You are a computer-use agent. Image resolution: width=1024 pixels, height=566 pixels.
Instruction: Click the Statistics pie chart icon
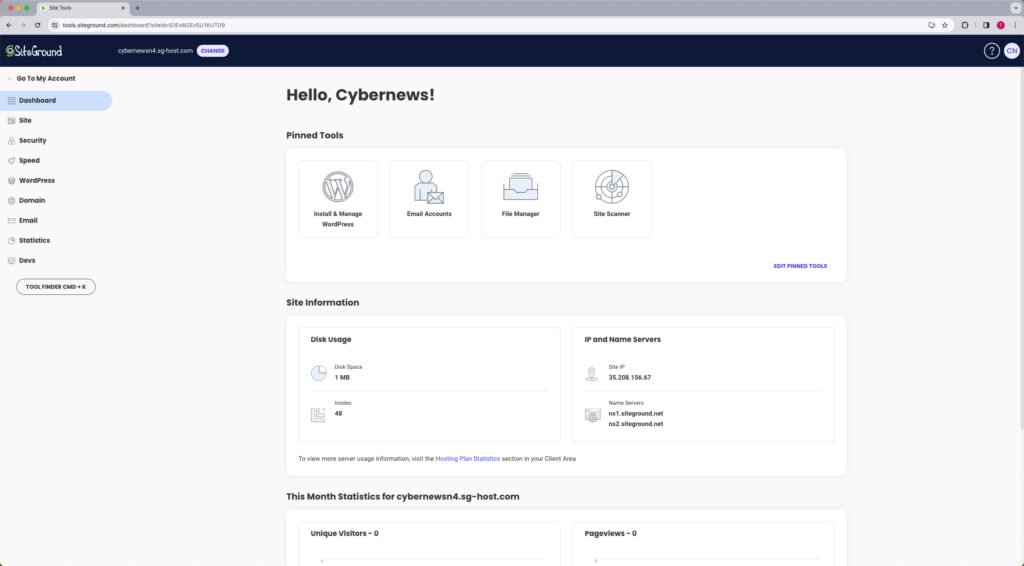click(11, 241)
